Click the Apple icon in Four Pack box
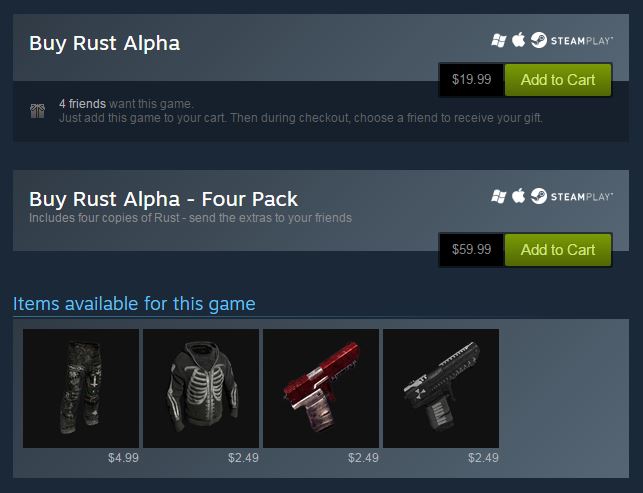643x493 pixels. [x=518, y=196]
